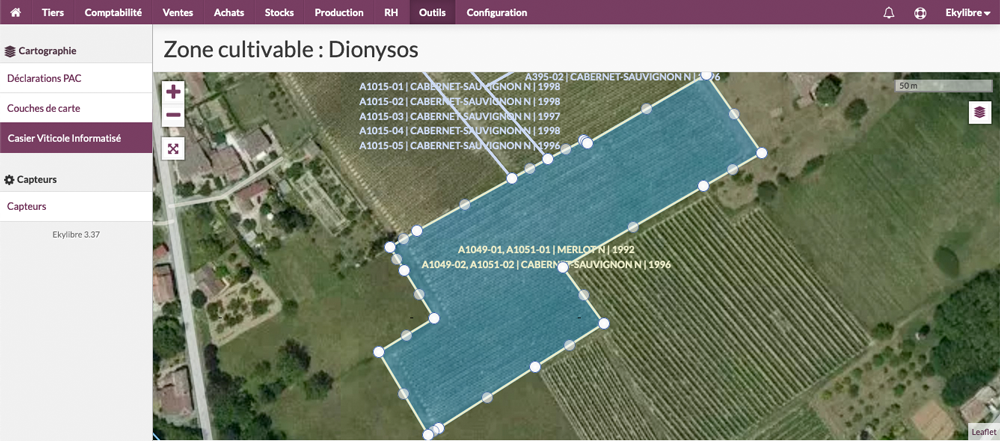Open the Production menu
Screen dimensions: 1000x441
tap(339, 13)
